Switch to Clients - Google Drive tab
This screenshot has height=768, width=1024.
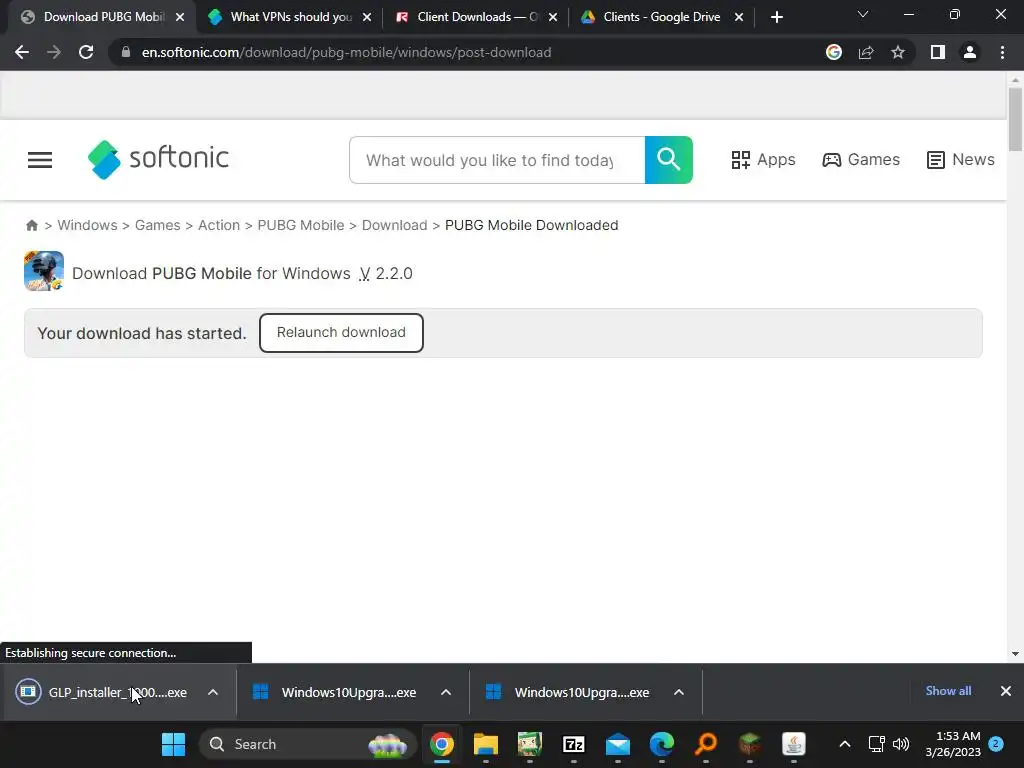pyautogui.click(x=661, y=17)
